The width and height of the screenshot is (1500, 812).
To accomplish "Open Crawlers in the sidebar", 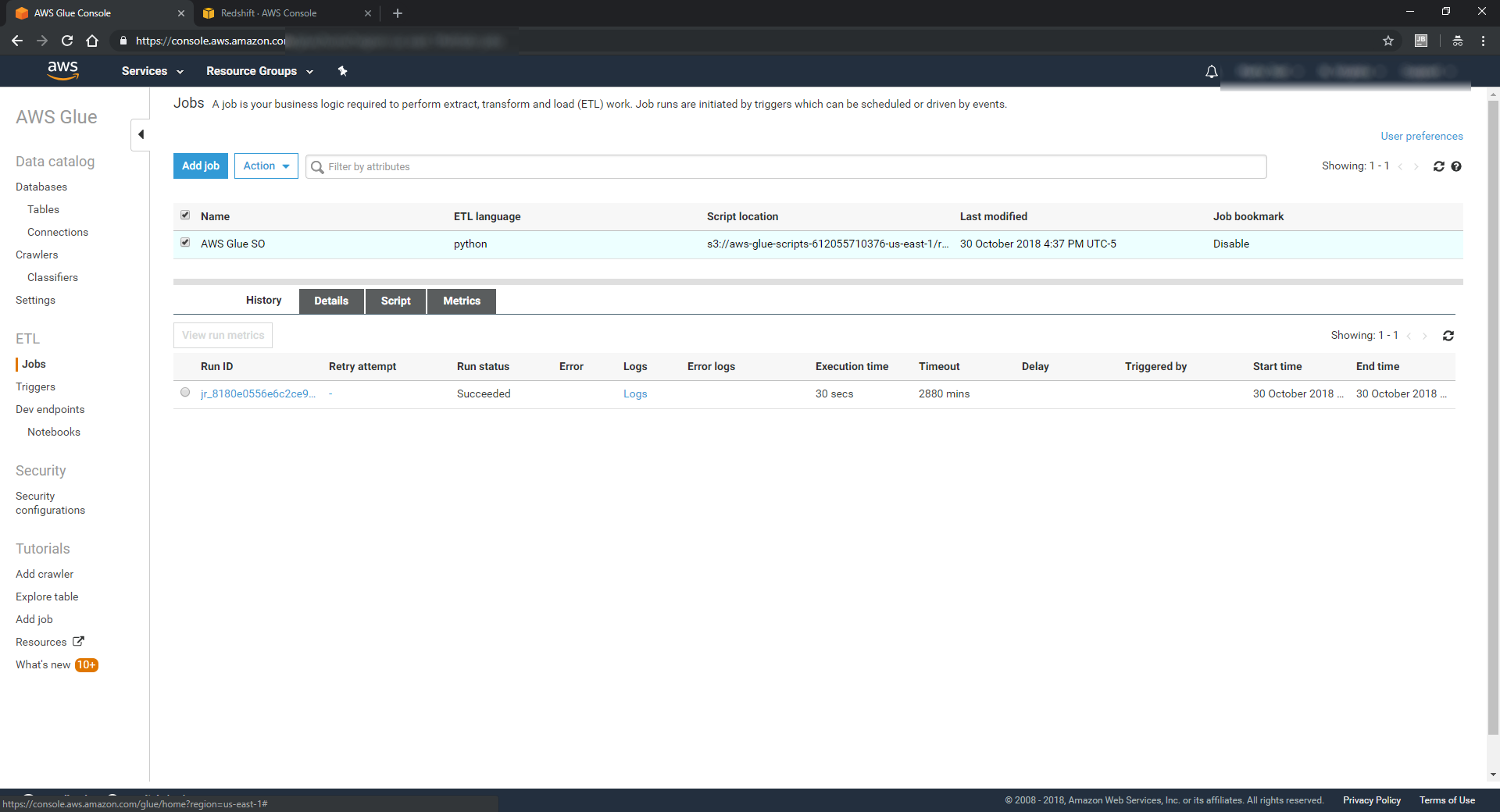I will pos(37,255).
